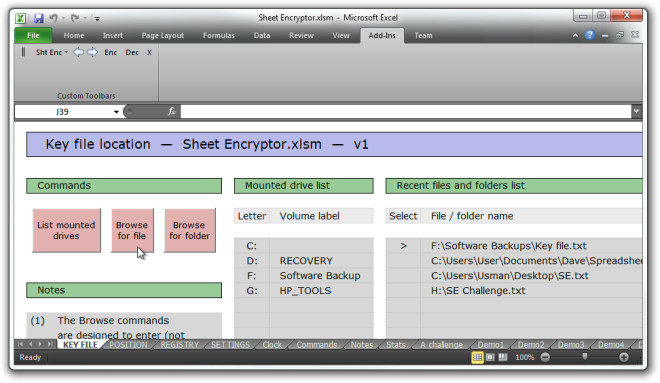Click the Add-Ins tab

382,35
